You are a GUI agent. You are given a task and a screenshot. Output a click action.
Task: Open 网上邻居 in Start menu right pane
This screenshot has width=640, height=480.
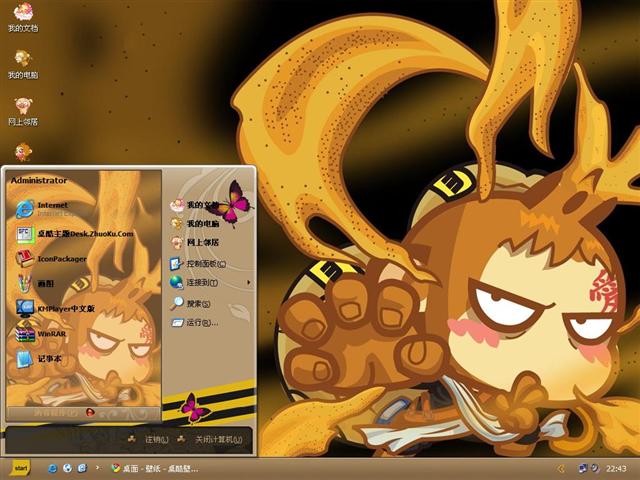[x=195, y=242]
